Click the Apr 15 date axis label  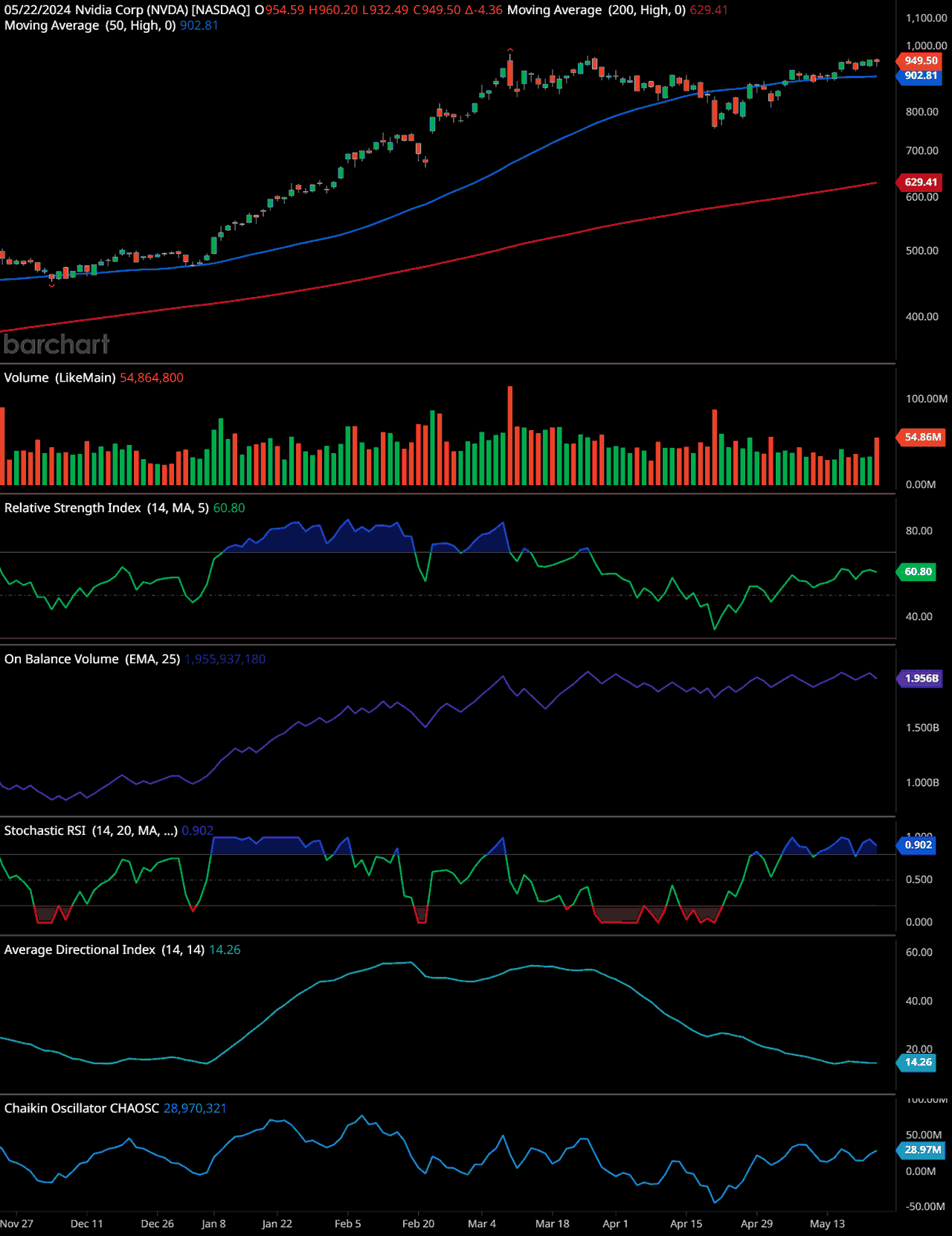(x=686, y=1224)
